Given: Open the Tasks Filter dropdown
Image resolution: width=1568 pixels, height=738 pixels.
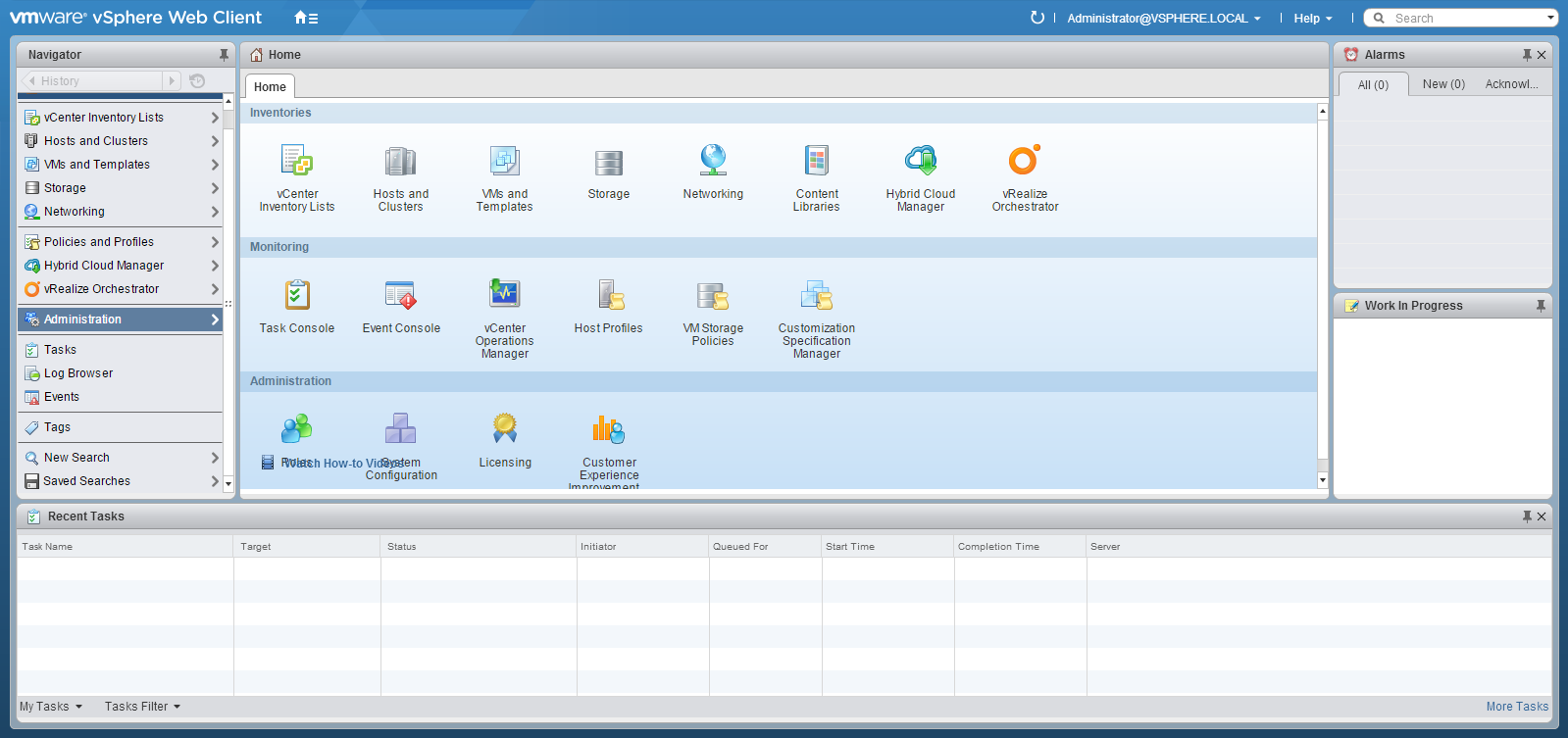Looking at the screenshot, I should click(142, 707).
